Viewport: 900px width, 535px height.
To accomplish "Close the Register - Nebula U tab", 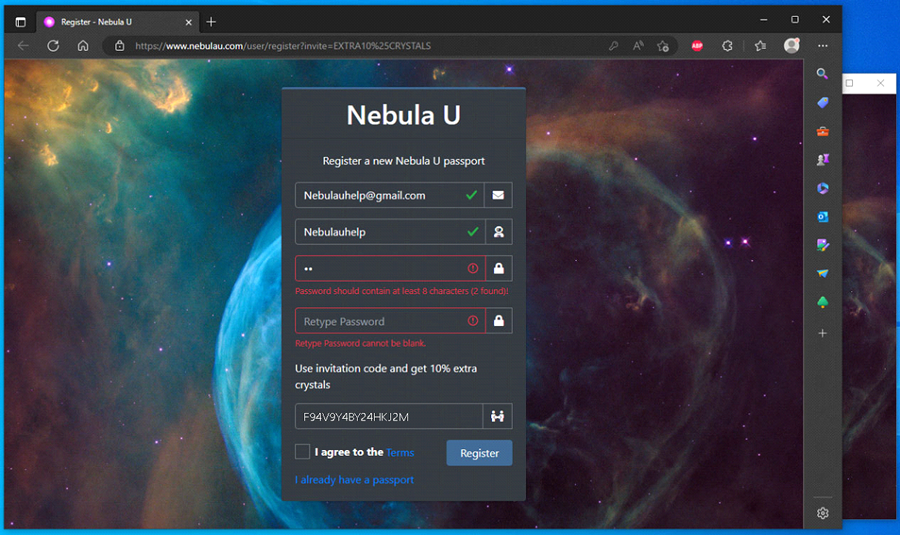I will (188, 22).
